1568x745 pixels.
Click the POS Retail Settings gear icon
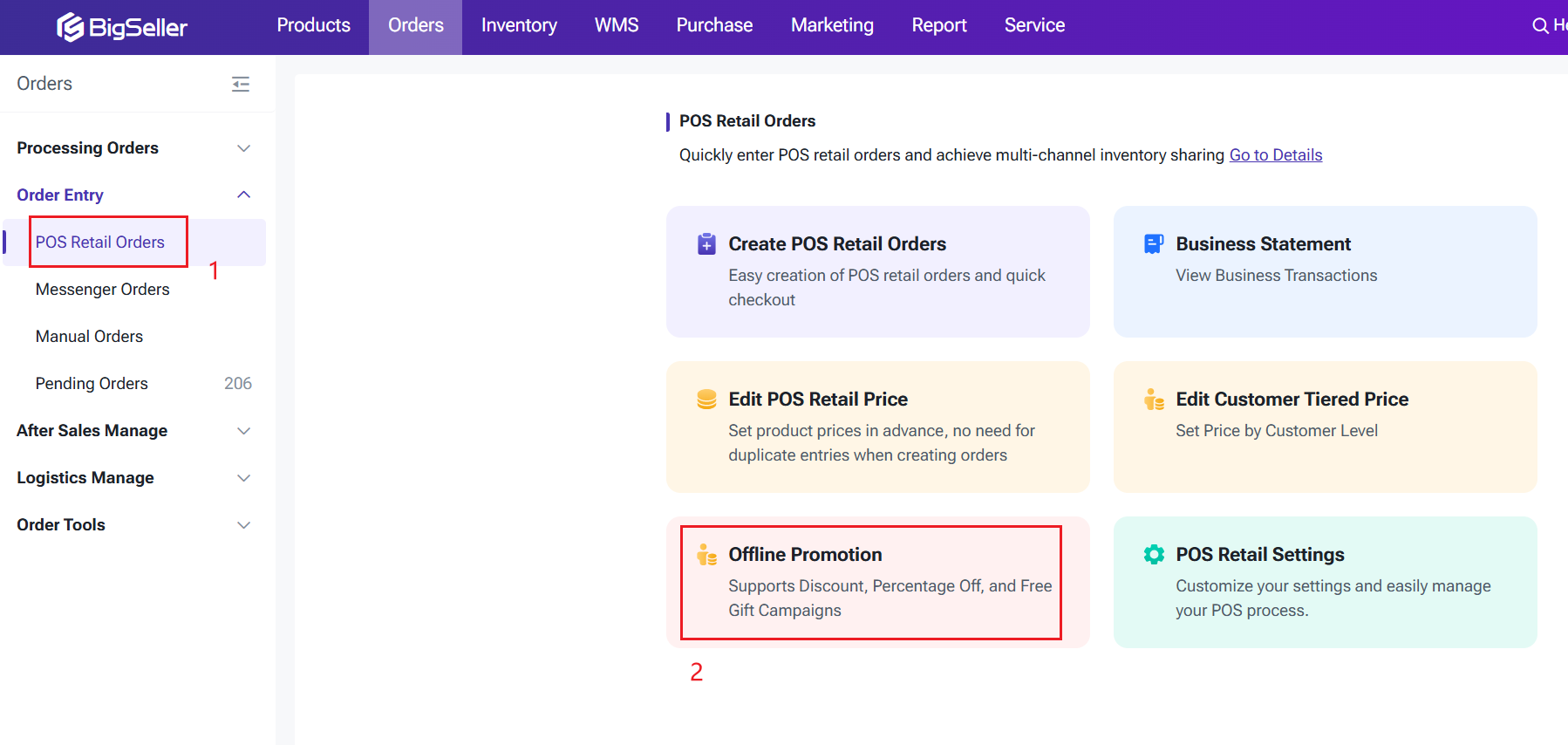(x=1153, y=555)
